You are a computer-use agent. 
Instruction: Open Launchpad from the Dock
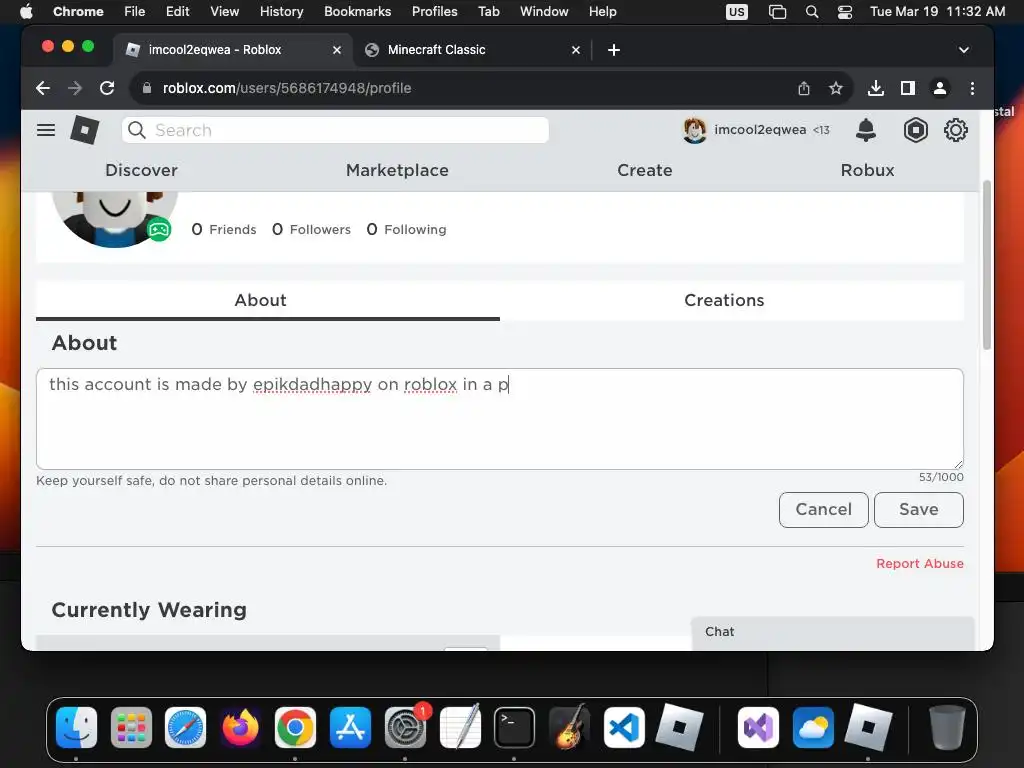click(131, 728)
